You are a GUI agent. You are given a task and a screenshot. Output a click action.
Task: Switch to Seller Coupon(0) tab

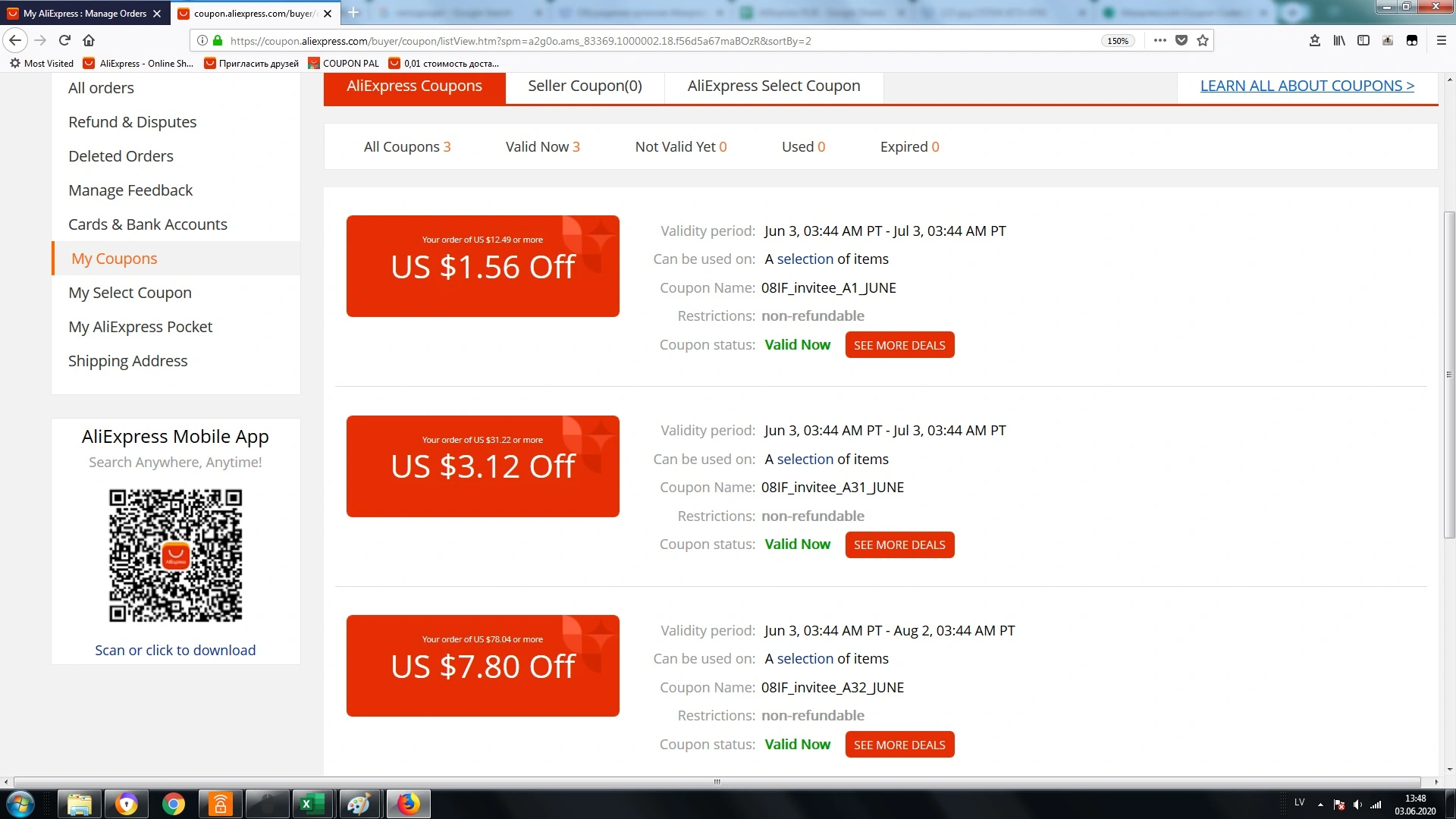[585, 86]
